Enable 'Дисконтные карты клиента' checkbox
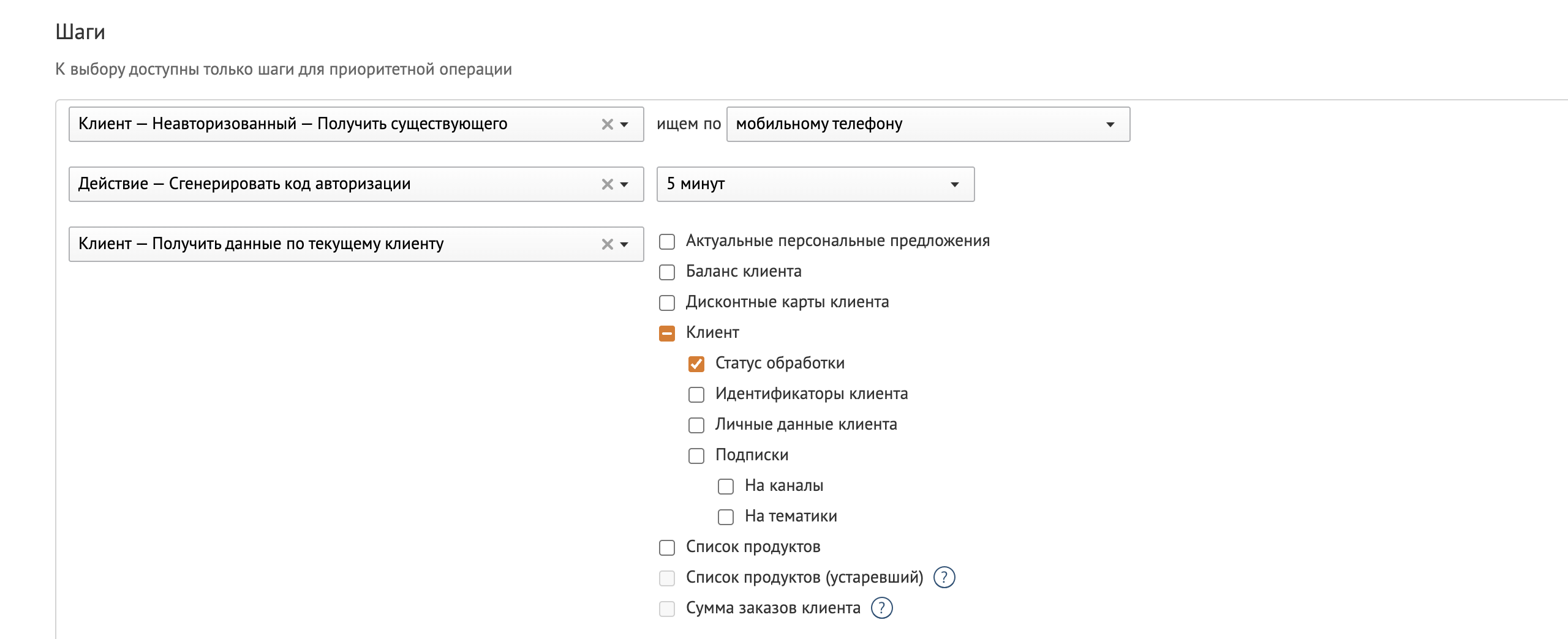1568x639 pixels. (667, 303)
